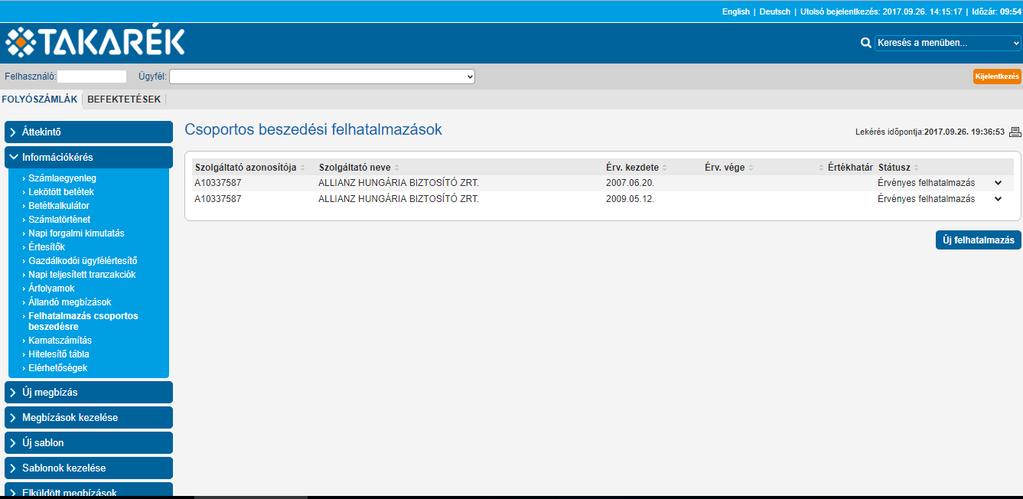The image size is (1023, 499).
Task: Open the Keresés a menüben dropdown
Action: [948, 43]
